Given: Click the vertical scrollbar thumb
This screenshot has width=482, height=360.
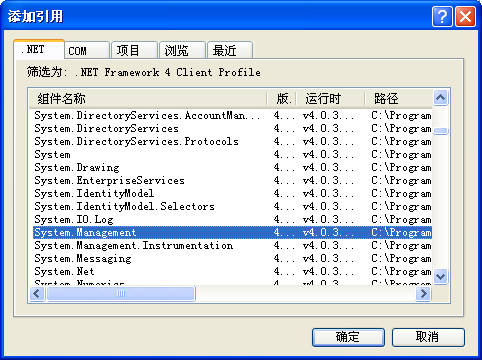Looking at the screenshot, I should (440, 131).
